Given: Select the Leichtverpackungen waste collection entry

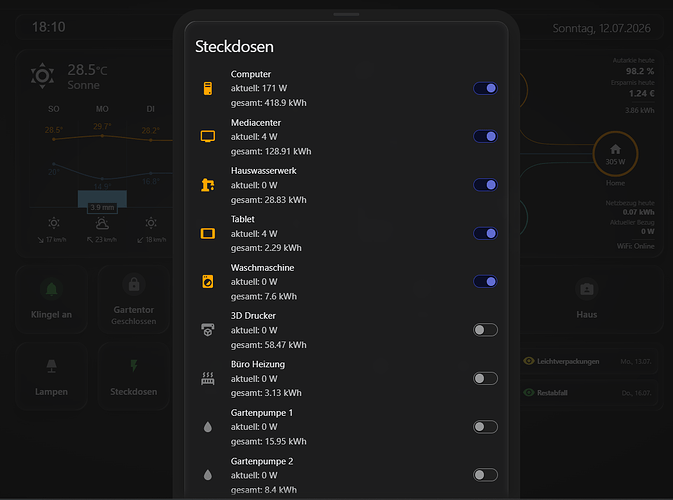Looking at the screenshot, I should [588, 361].
